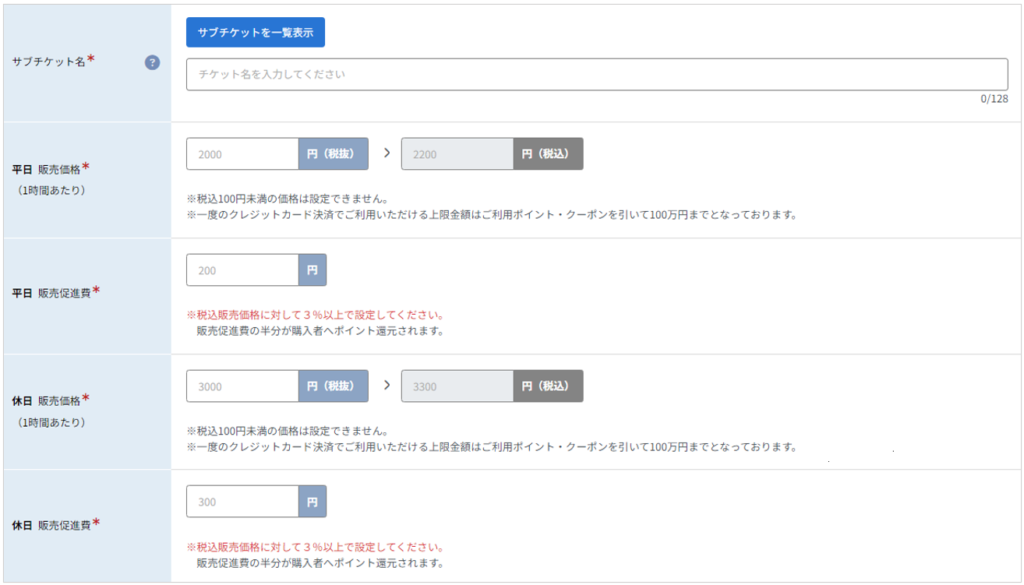Viewport: 1024px width, 585px height.
Task: Click the （1時間あたり） text under 休日 販売価格
Action: click(x=52, y=422)
